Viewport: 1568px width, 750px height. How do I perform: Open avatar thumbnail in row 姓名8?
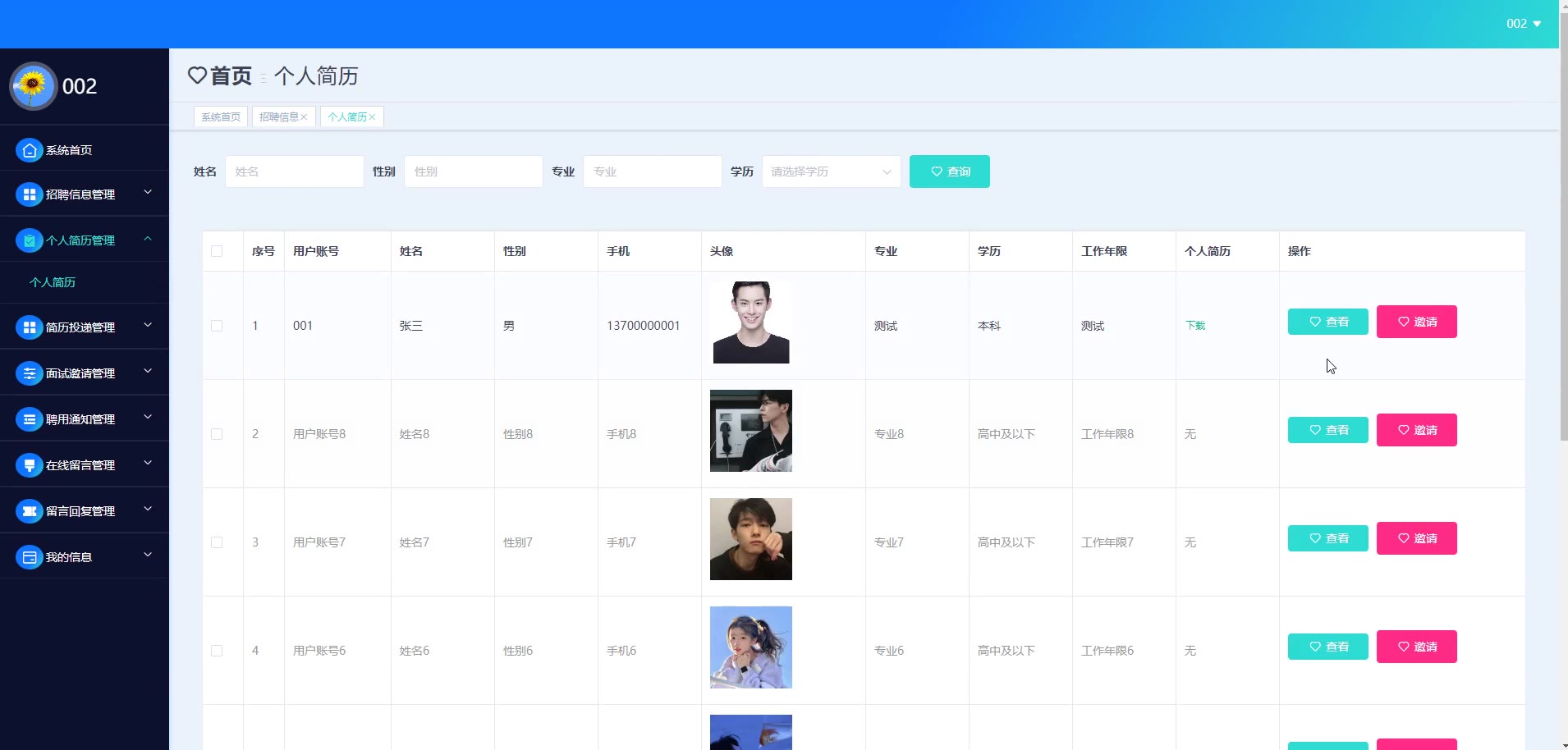pyautogui.click(x=751, y=431)
